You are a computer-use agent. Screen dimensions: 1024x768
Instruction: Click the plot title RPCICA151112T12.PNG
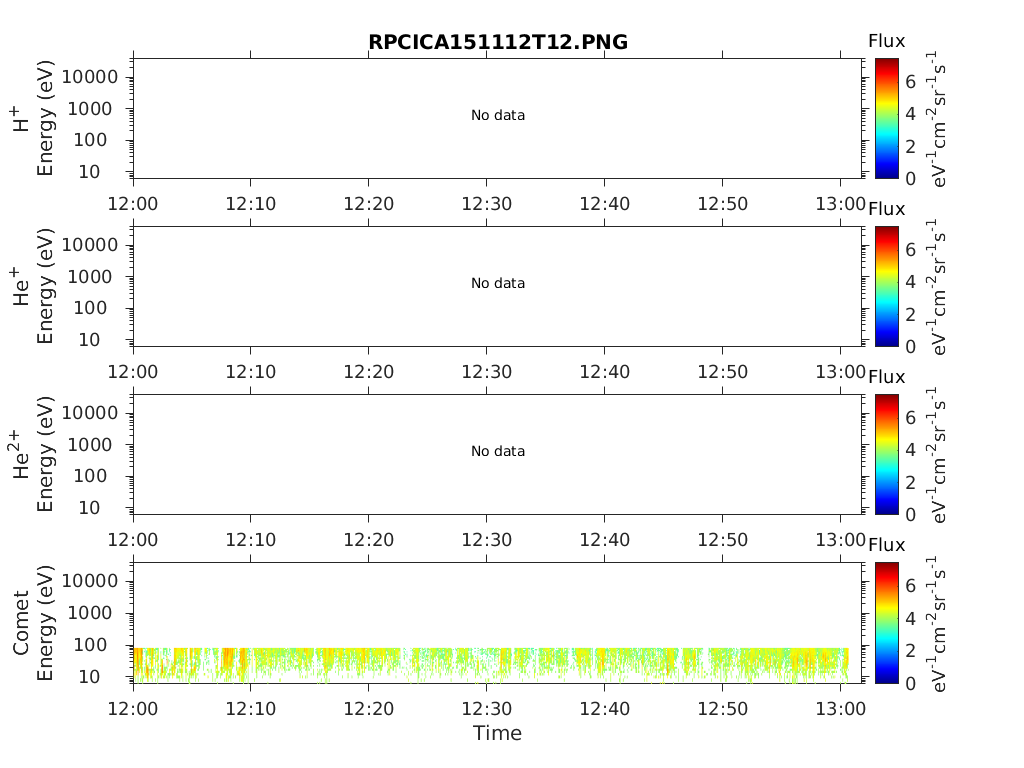pos(498,42)
